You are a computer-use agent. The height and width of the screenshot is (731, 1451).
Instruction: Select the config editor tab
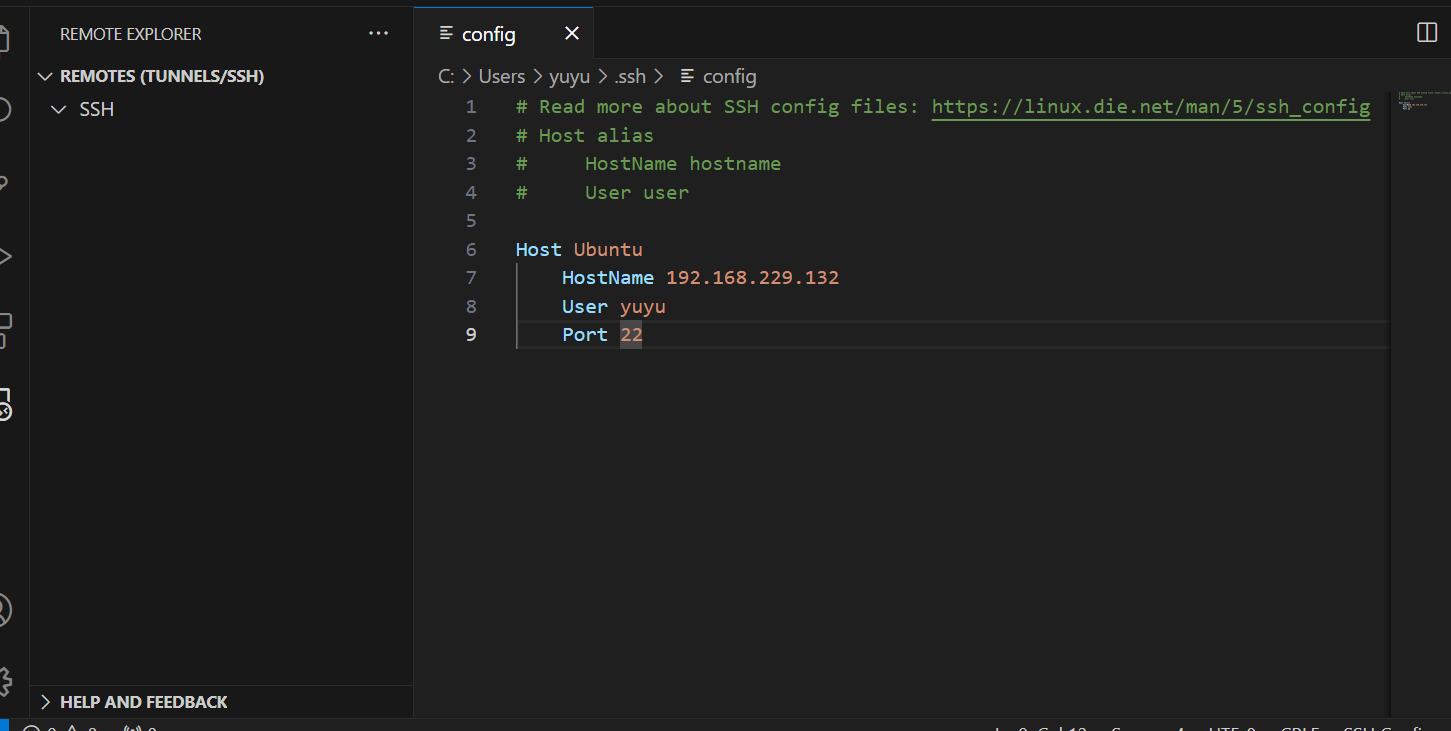503,34
